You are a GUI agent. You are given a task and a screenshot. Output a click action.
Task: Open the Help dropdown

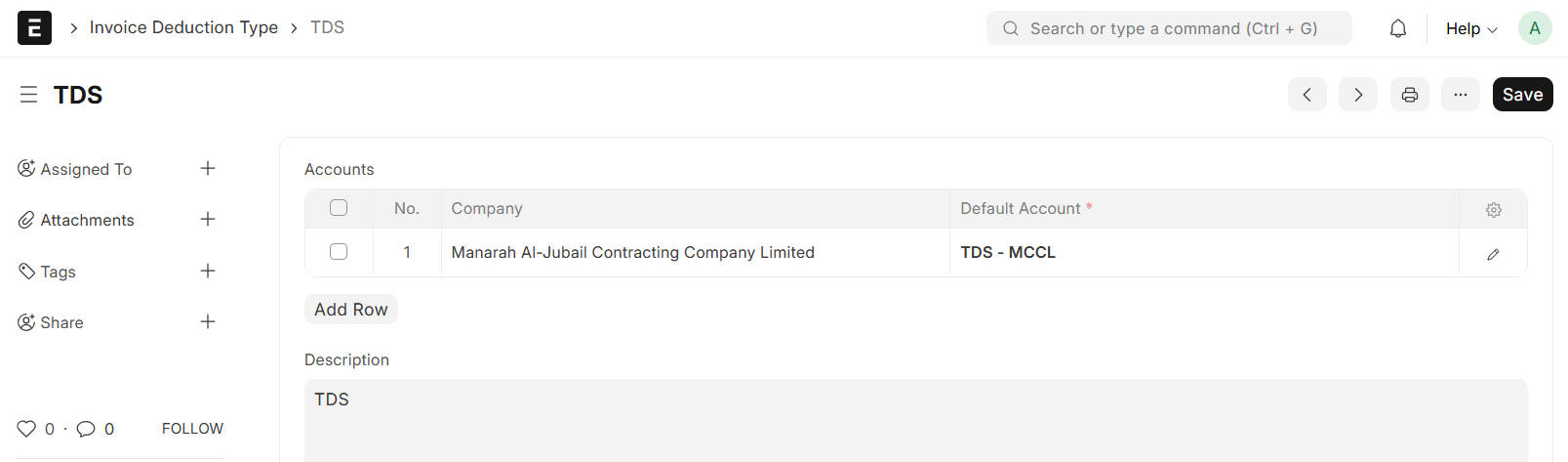(x=1470, y=28)
